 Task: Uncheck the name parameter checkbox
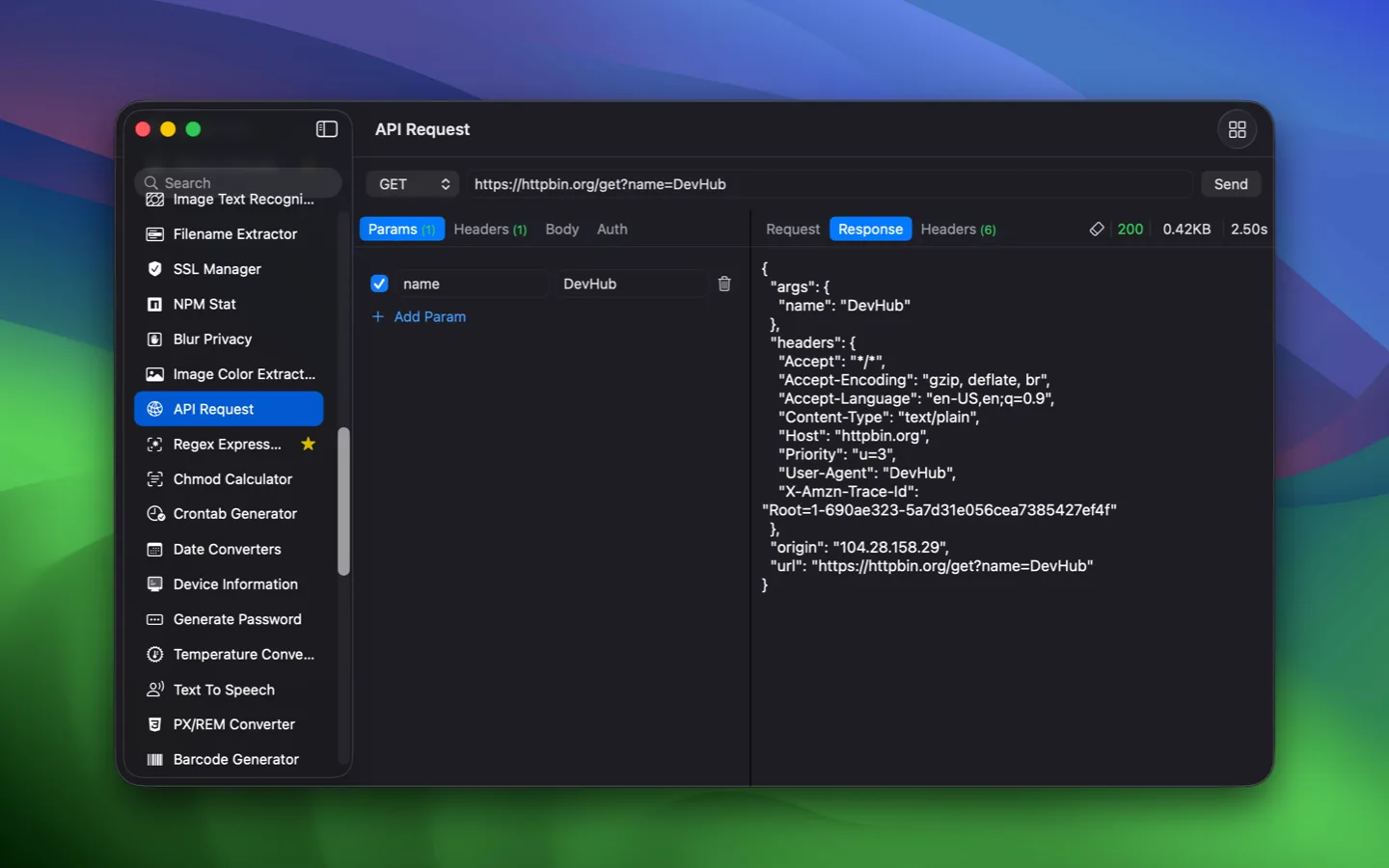(x=379, y=284)
